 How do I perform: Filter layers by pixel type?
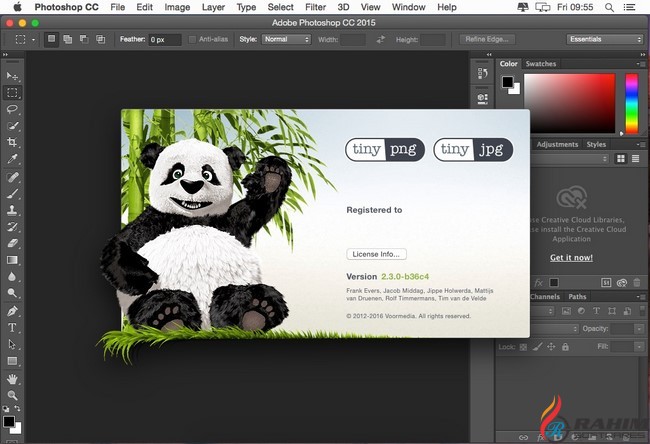pyautogui.click(x=566, y=311)
